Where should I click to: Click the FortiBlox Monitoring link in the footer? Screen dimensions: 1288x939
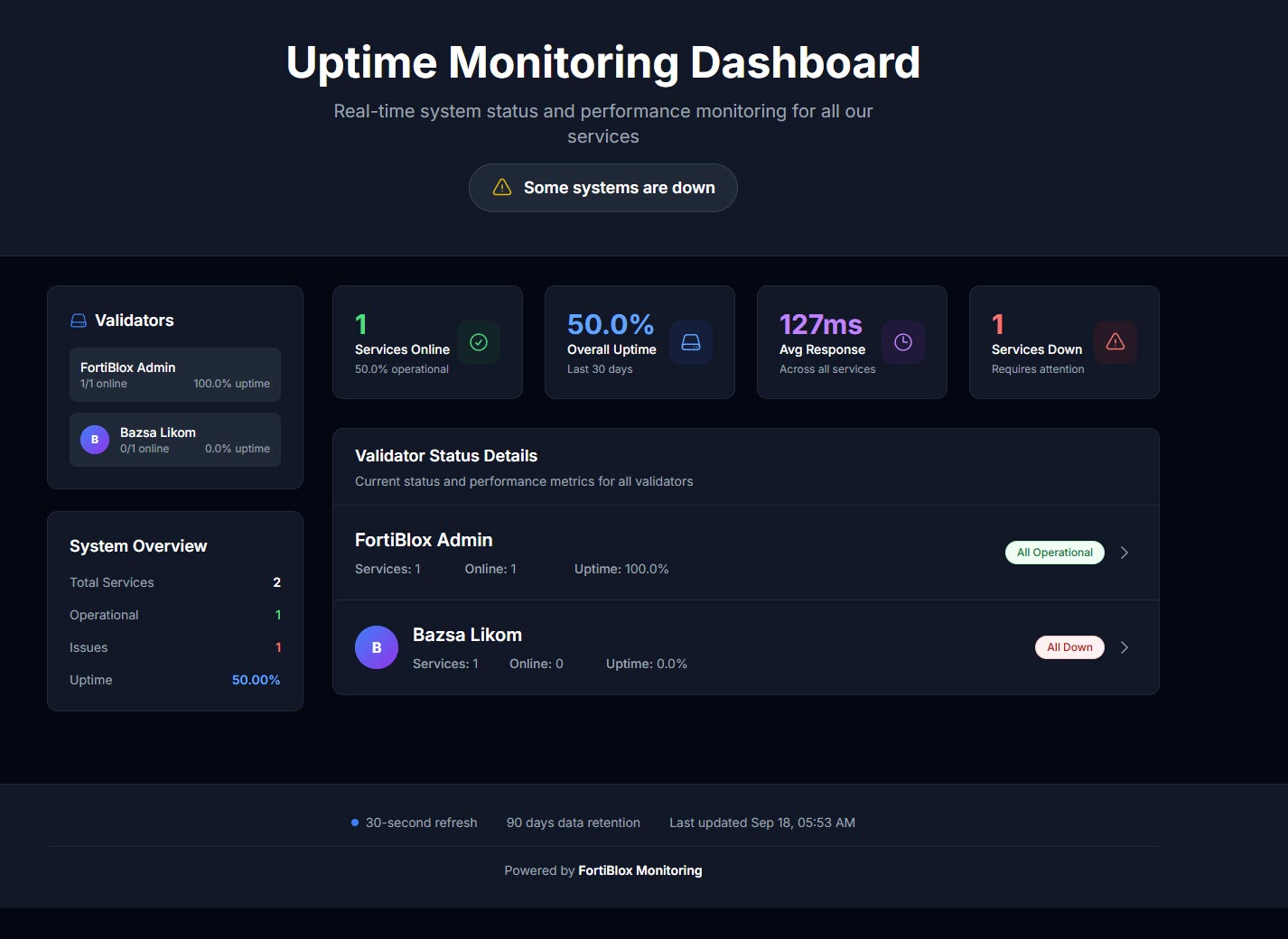point(639,869)
